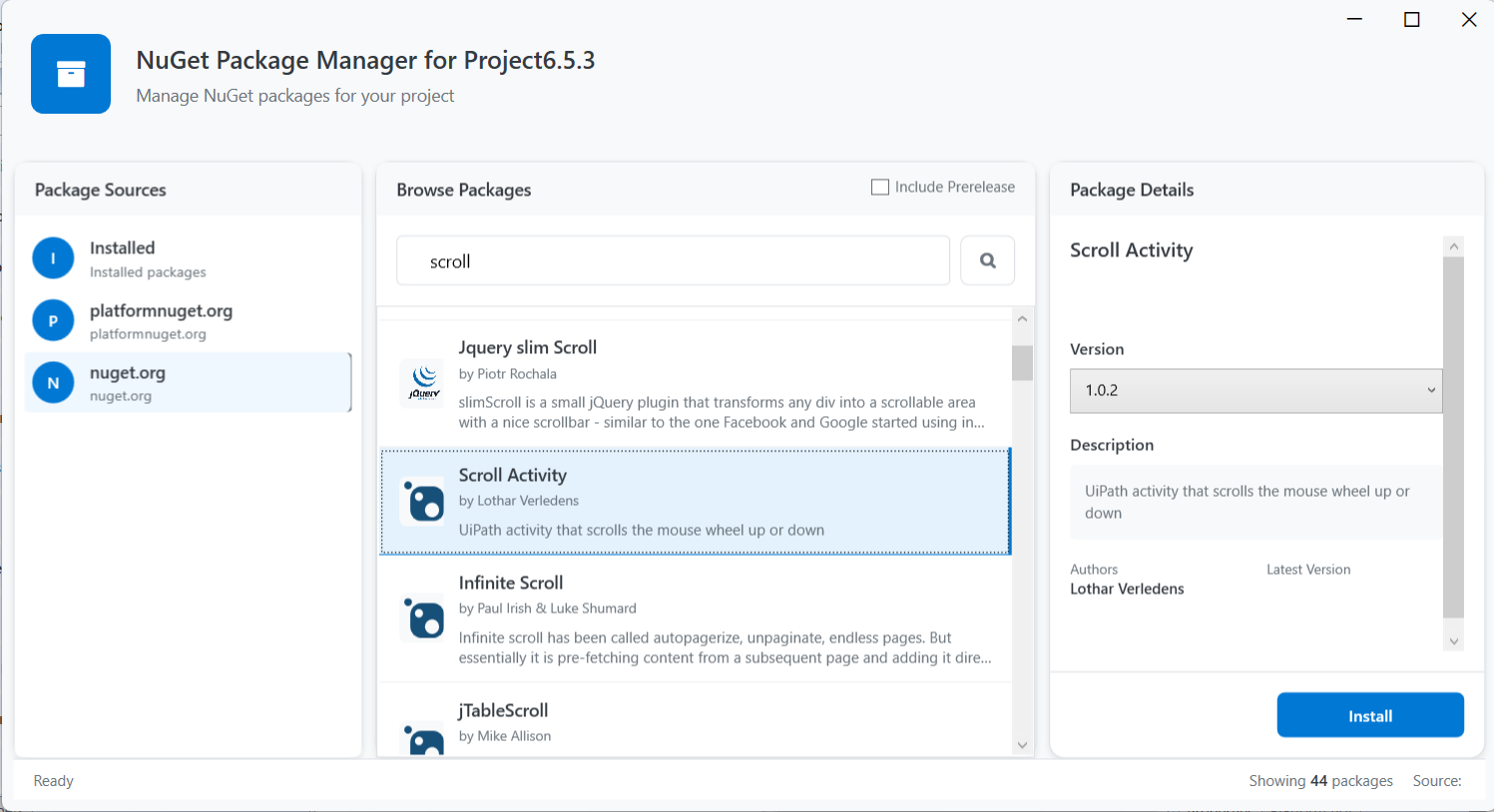Click the scroll search input field

tap(673, 261)
